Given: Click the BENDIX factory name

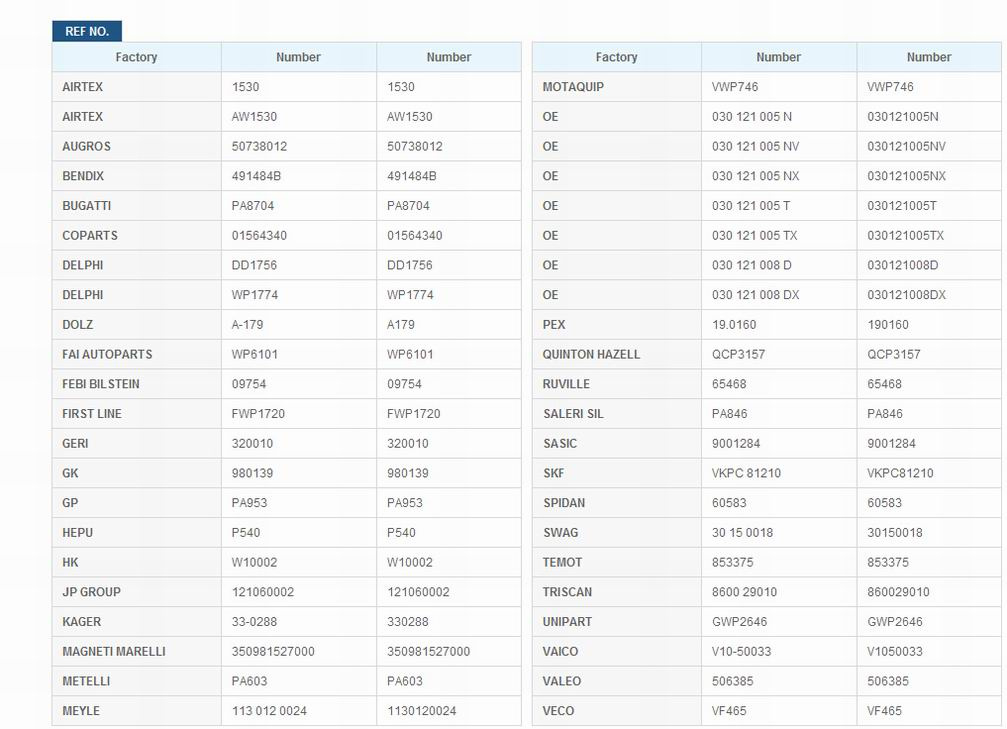Looking at the screenshot, I should click(83, 176).
